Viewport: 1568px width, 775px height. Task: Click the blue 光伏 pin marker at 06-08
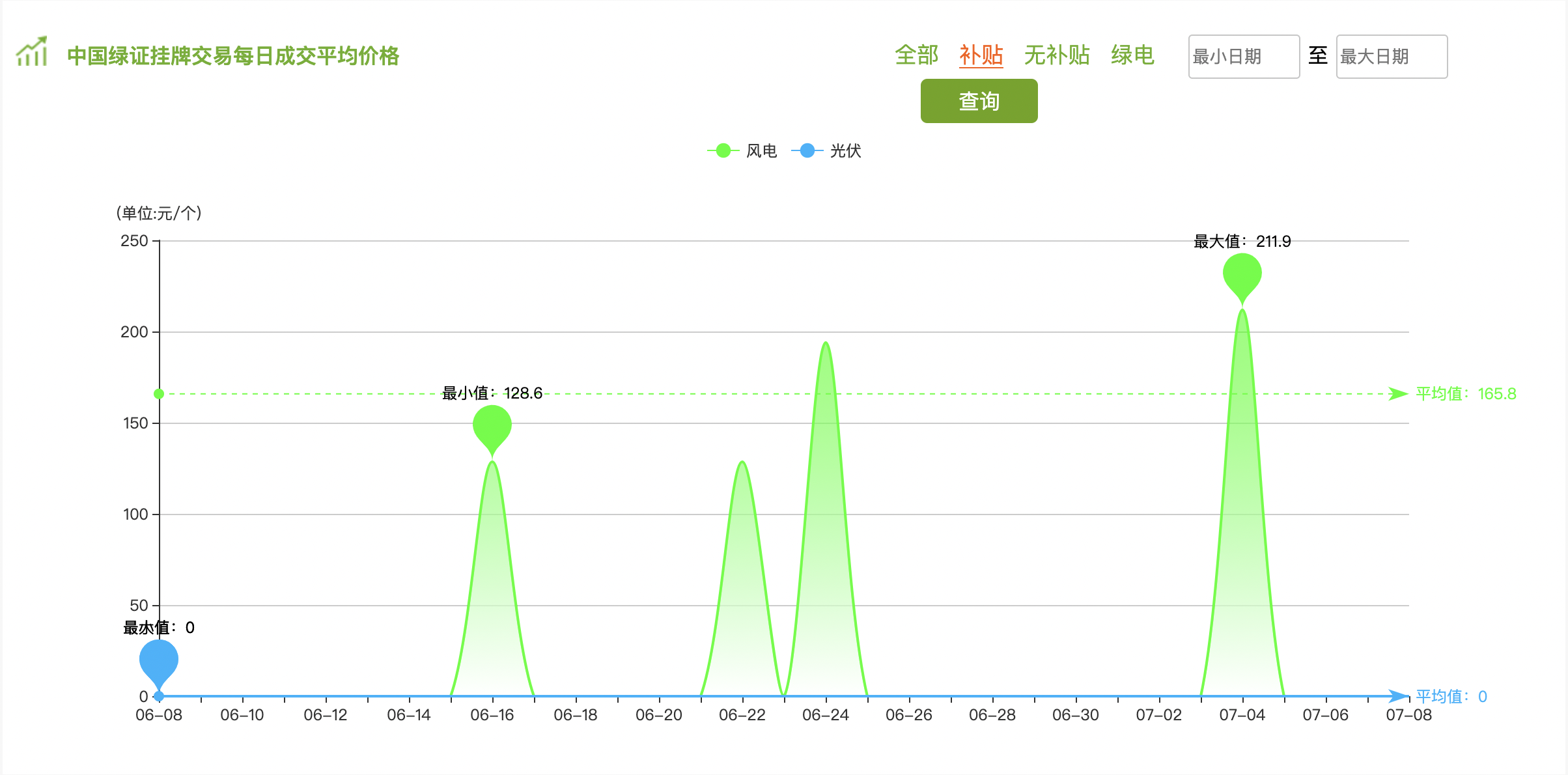click(x=159, y=660)
